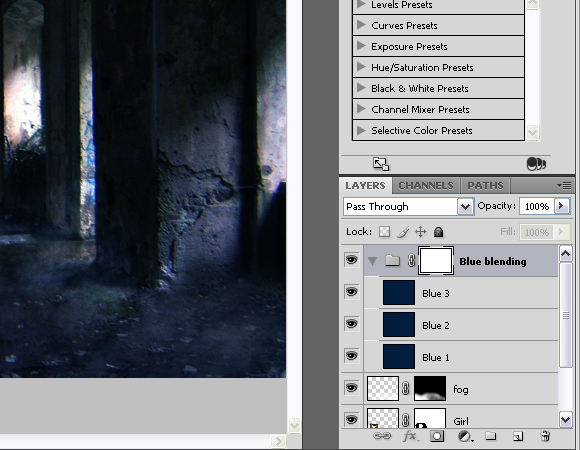Hide the fog layer
Image resolution: width=580 pixels, height=450 pixels.
351,388
